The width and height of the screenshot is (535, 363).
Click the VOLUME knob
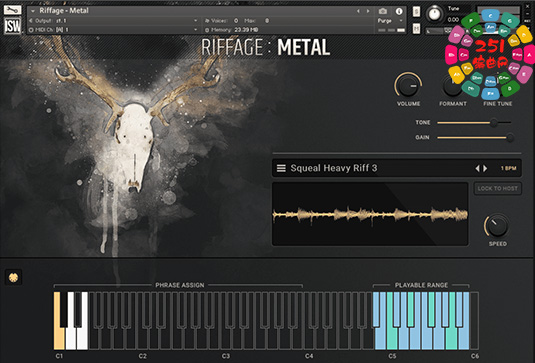[x=408, y=86]
